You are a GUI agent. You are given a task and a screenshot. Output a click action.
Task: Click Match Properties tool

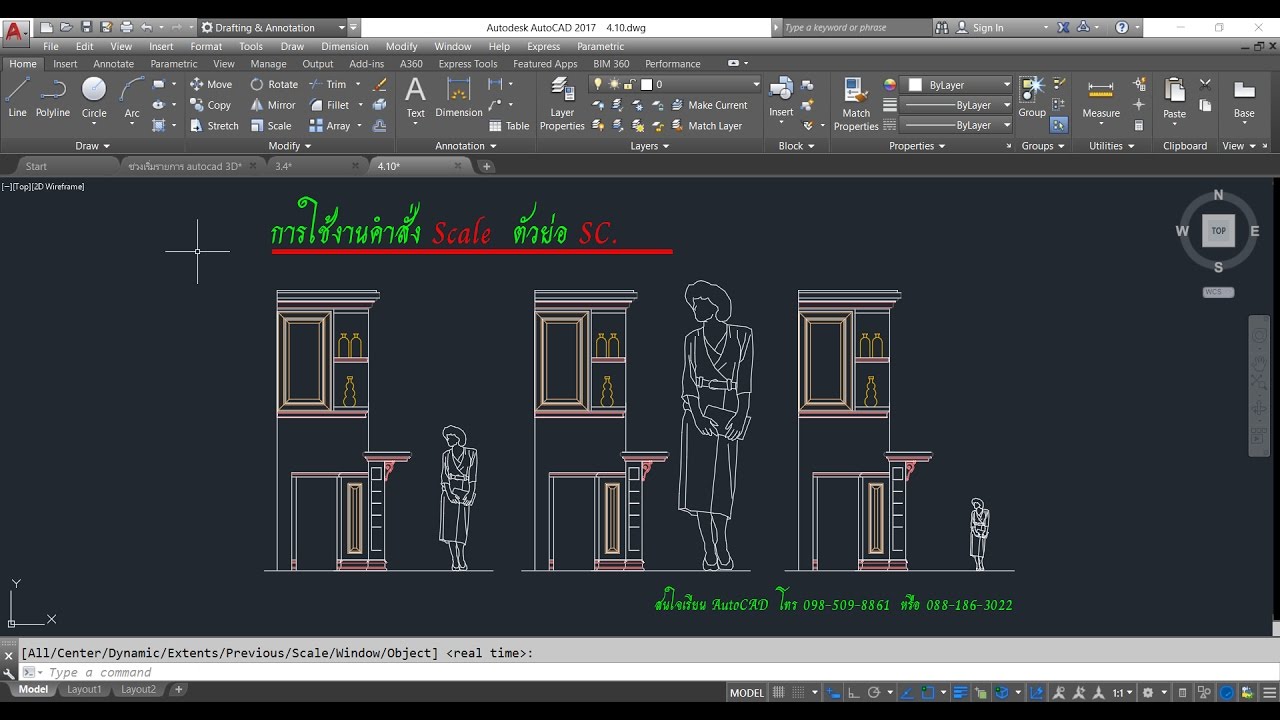coord(856,104)
